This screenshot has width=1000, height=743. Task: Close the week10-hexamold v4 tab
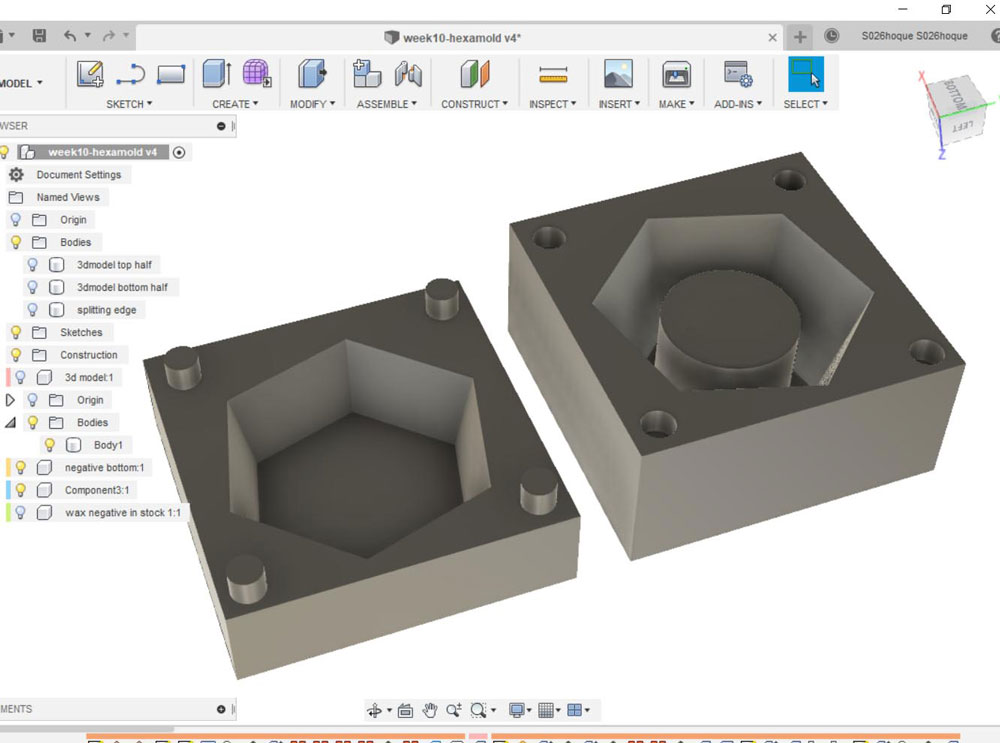(x=772, y=38)
